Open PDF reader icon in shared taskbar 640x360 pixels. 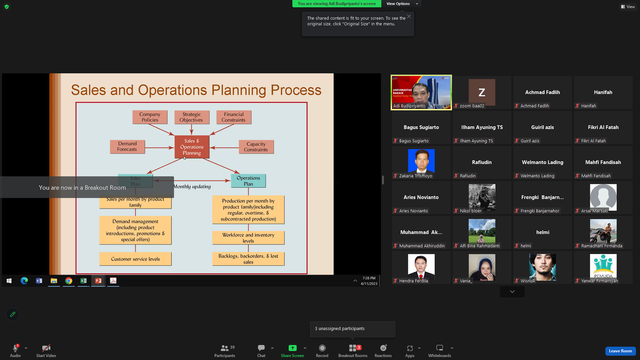[x=113, y=281]
